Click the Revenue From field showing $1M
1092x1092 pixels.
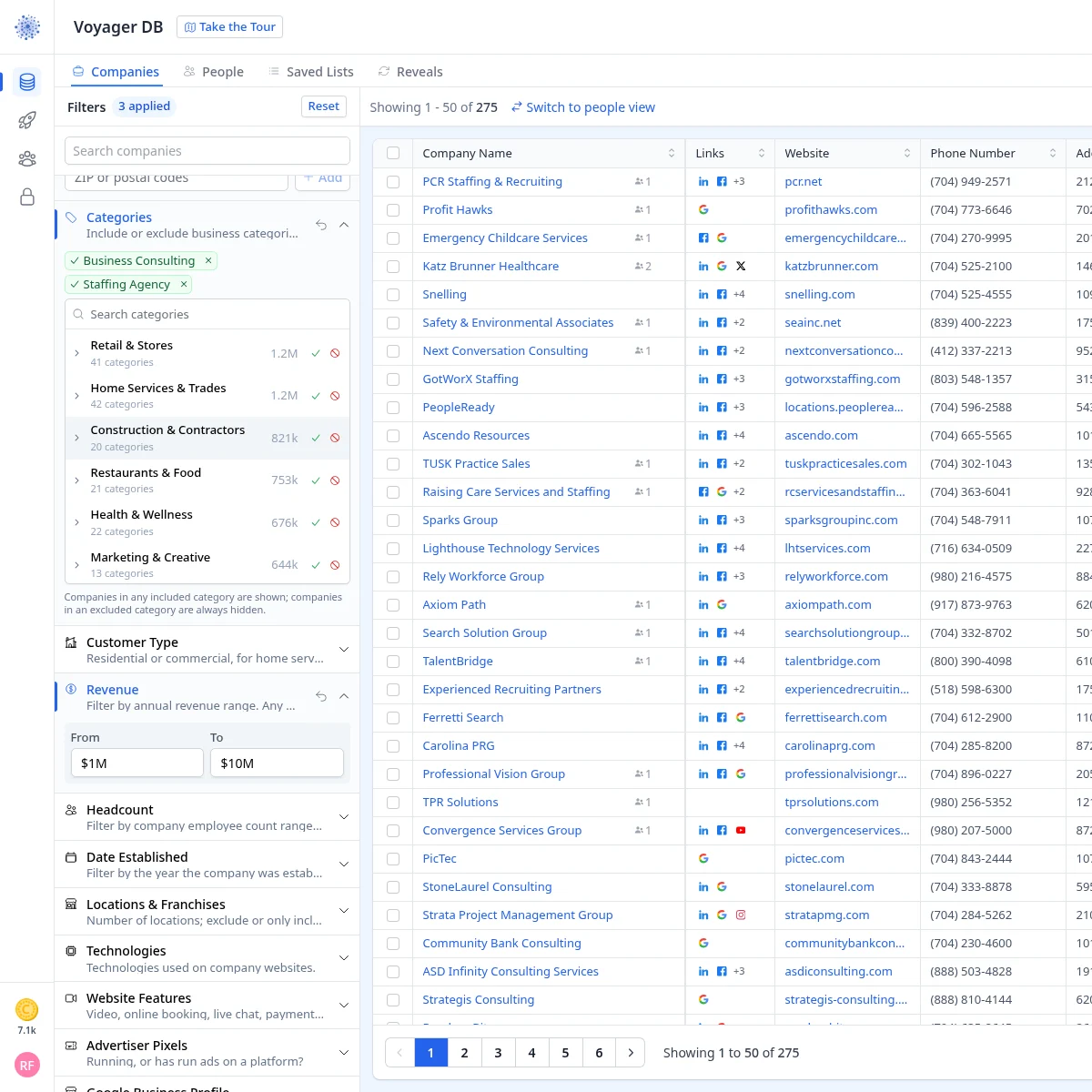click(137, 763)
